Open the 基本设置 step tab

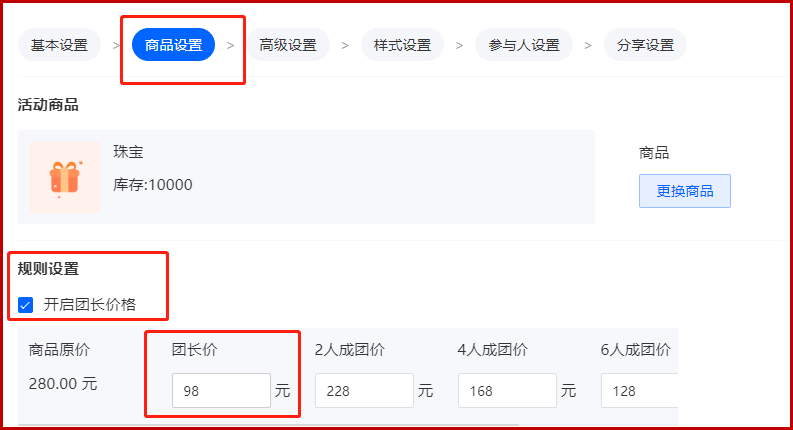[x=59, y=45]
